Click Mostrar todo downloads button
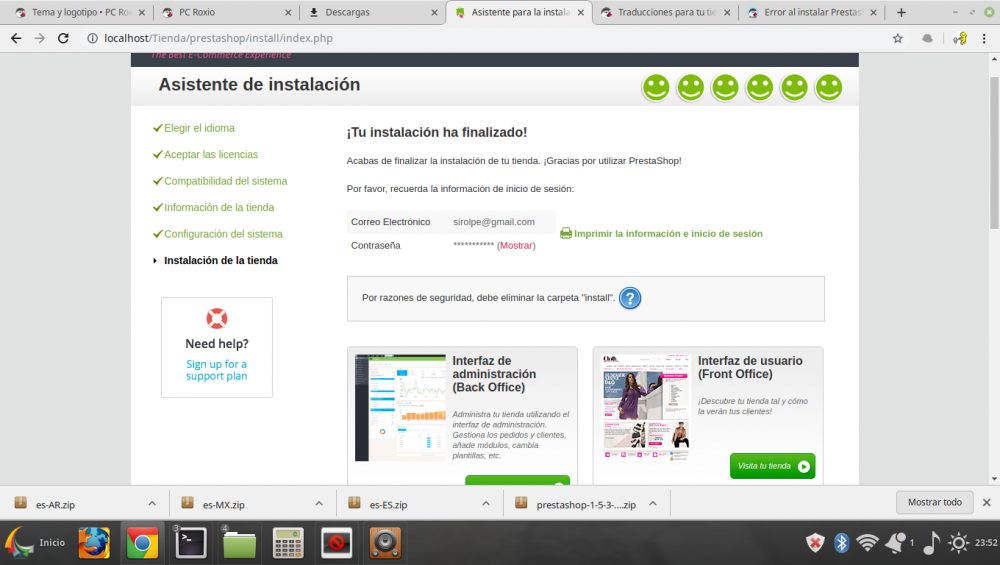 [x=934, y=503]
